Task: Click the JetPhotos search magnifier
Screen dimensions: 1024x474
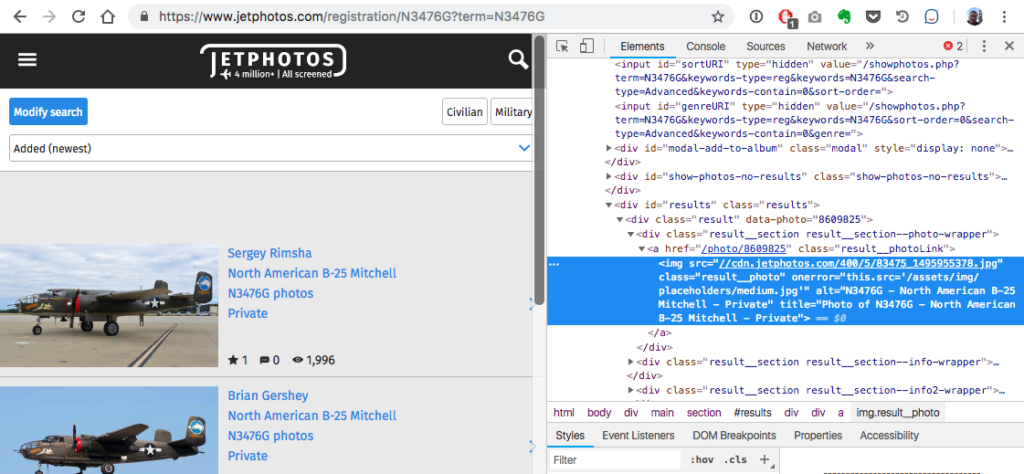Action: click(x=519, y=60)
